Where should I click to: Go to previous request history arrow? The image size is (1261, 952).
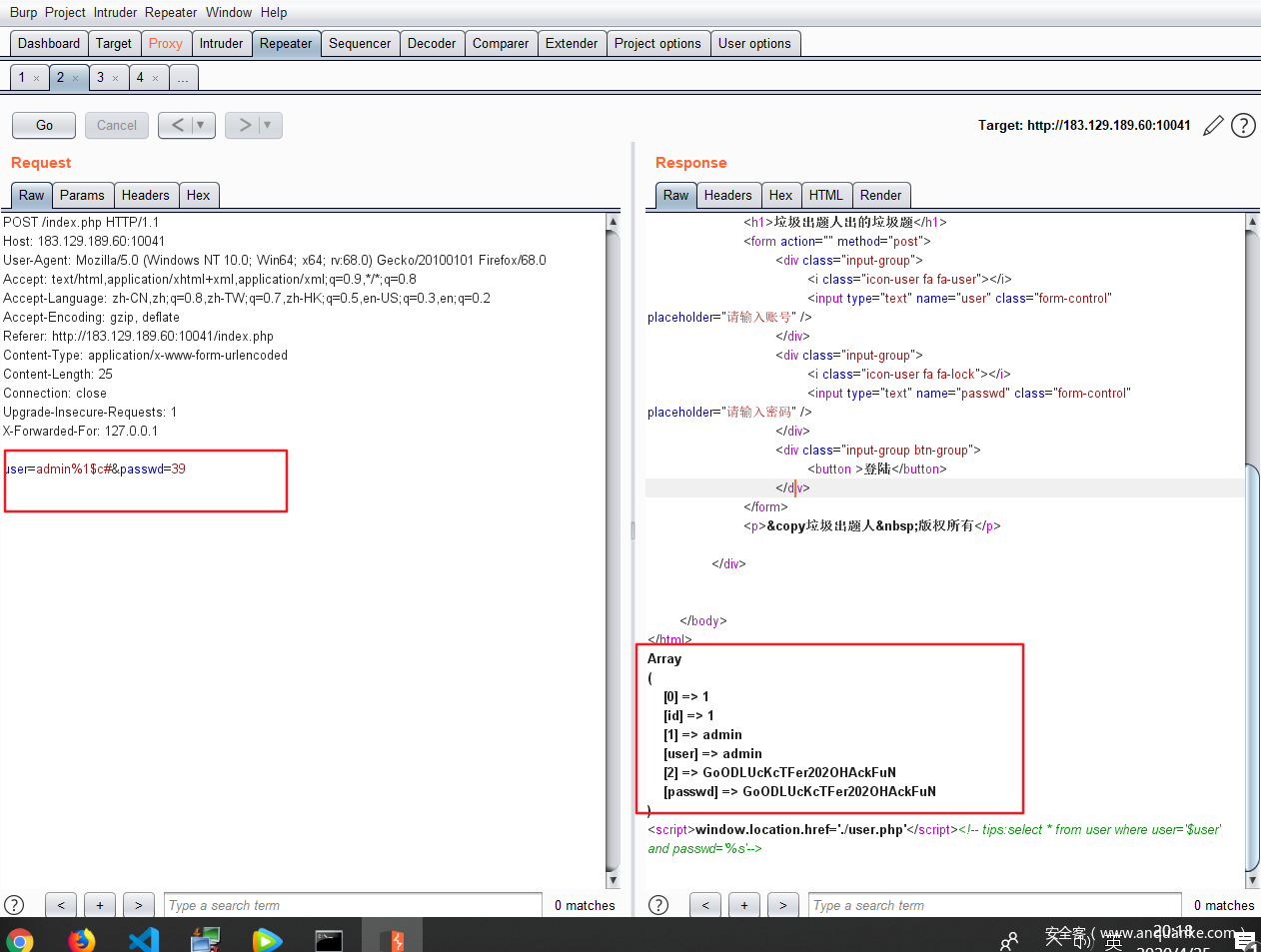coord(178,125)
